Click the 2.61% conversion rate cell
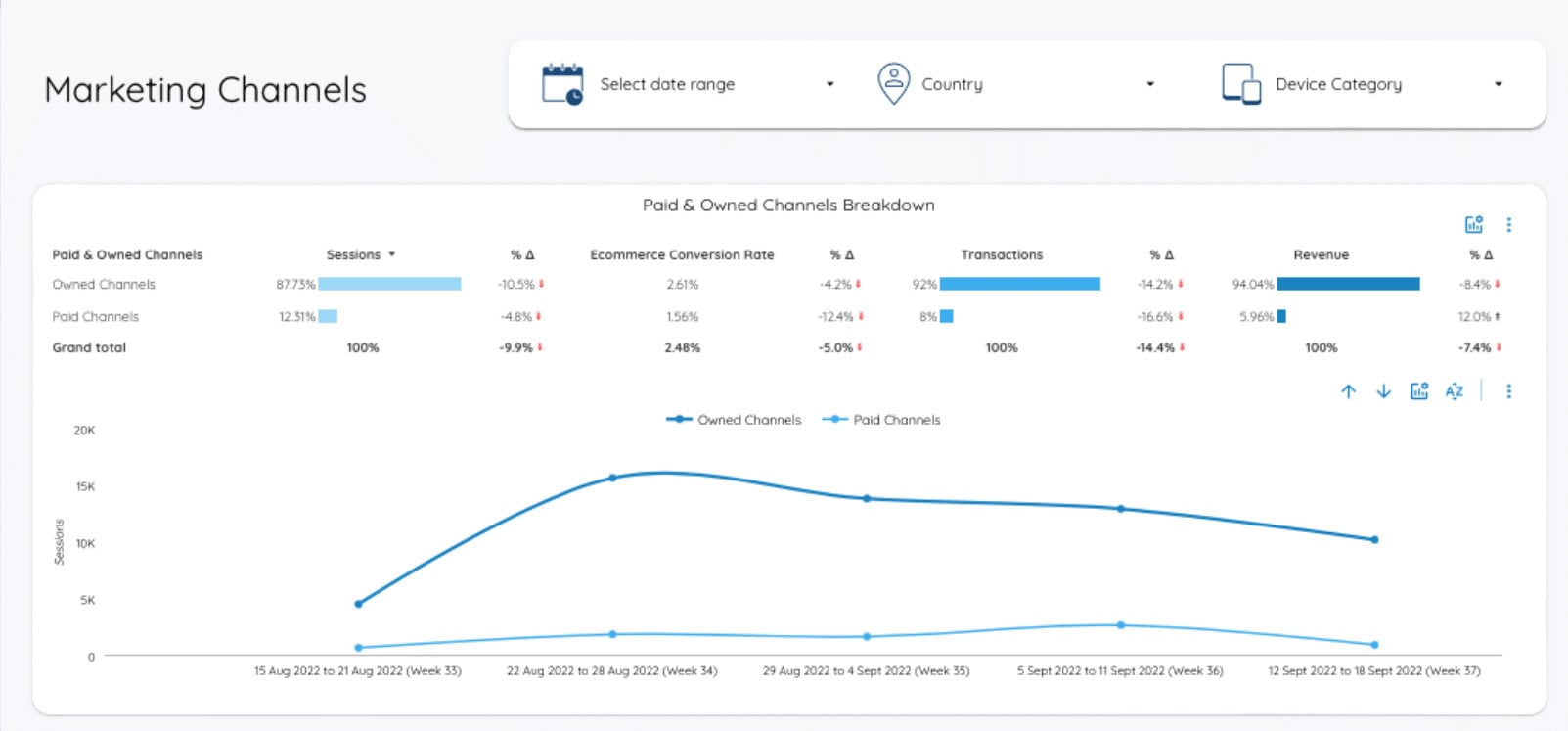Image resolution: width=1568 pixels, height=731 pixels. [x=682, y=285]
